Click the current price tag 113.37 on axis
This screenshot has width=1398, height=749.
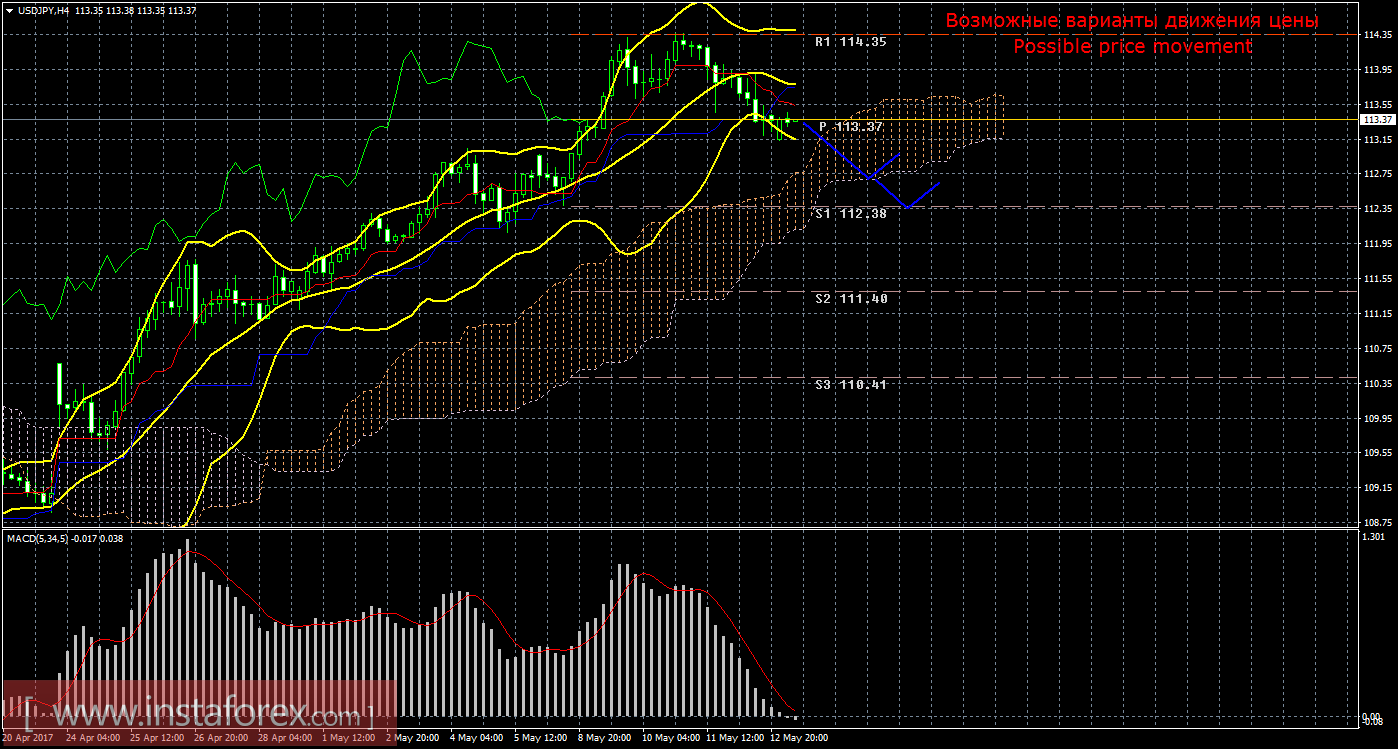point(1376,119)
